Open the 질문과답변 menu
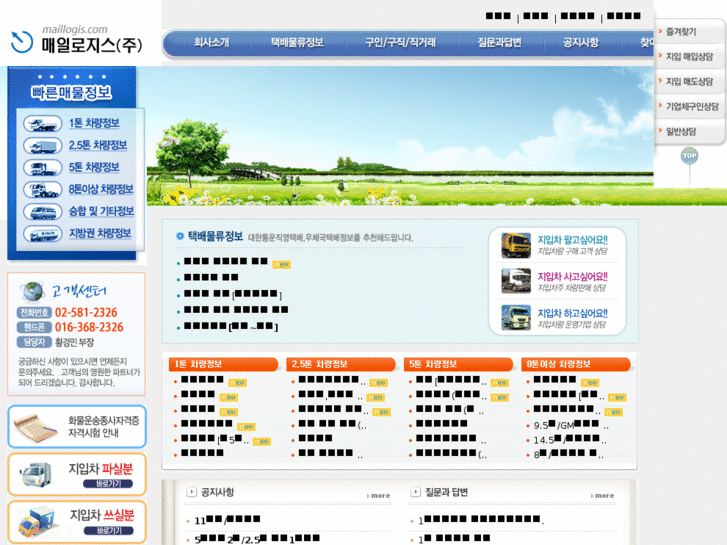The width and height of the screenshot is (727, 545). tap(499, 43)
